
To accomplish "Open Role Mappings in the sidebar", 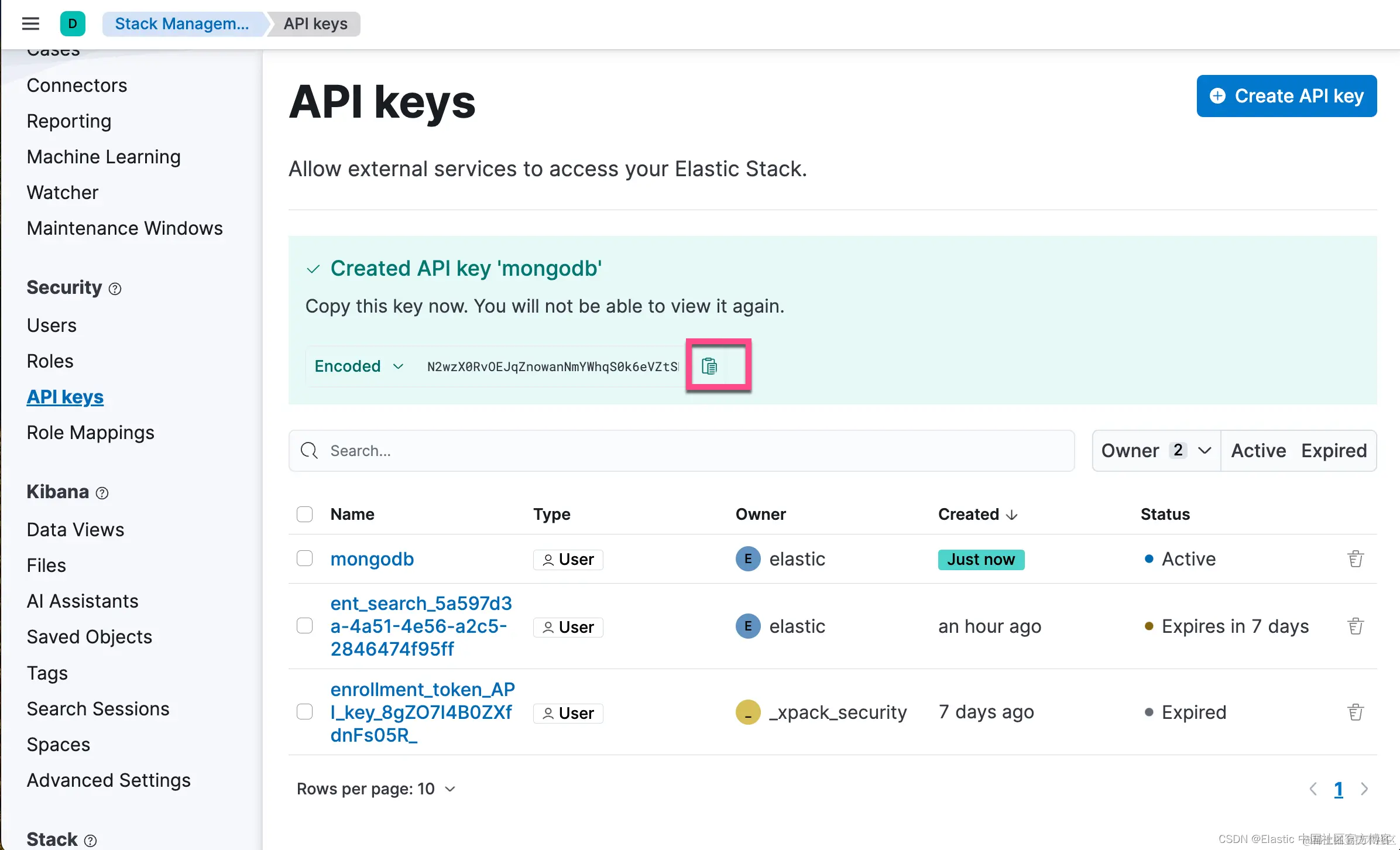I will pos(91,433).
